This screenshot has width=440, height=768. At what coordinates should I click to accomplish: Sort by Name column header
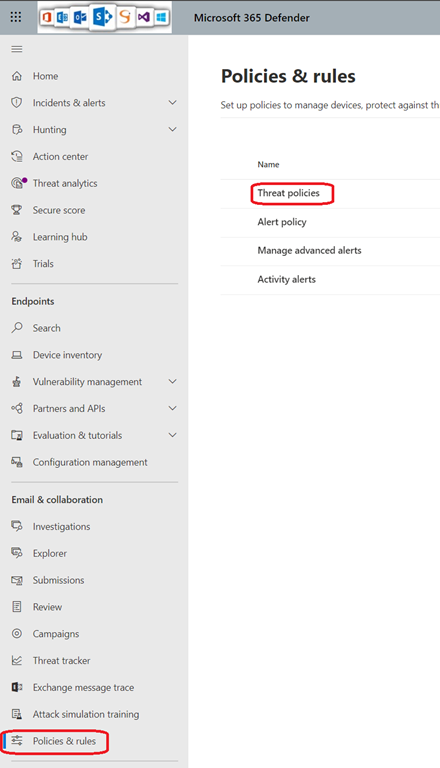pyautogui.click(x=269, y=165)
